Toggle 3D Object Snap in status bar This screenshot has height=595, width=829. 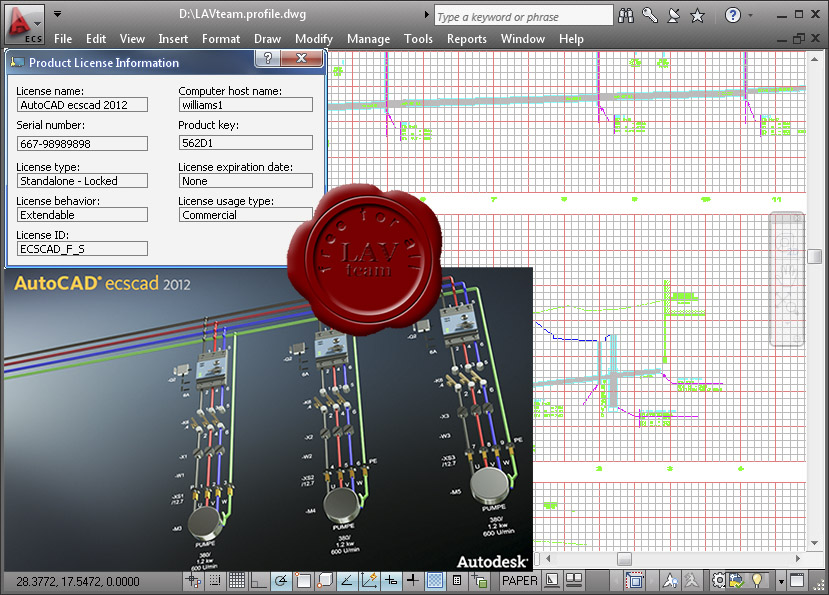(x=325, y=581)
